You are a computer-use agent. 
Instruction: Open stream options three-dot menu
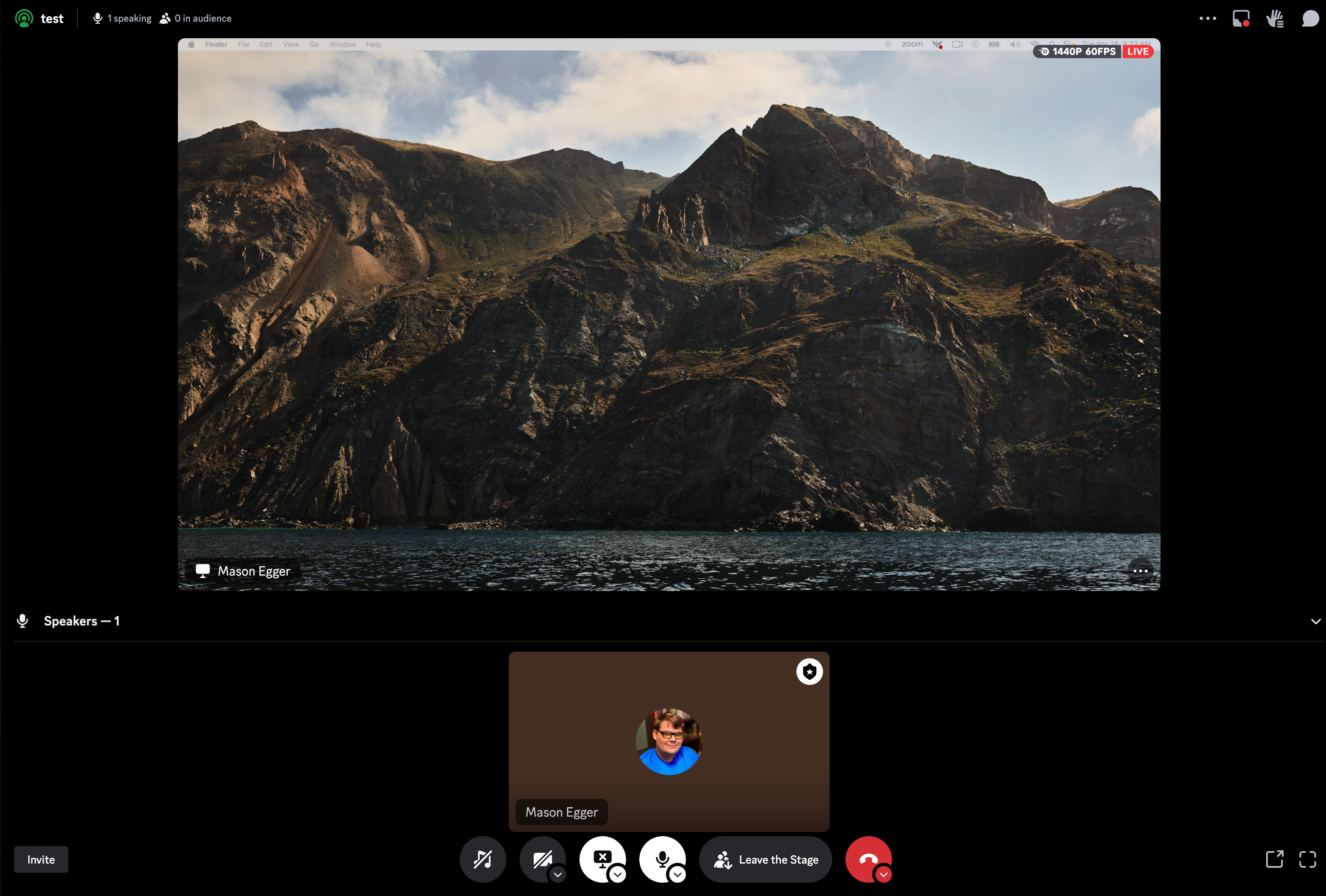[x=1140, y=571]
